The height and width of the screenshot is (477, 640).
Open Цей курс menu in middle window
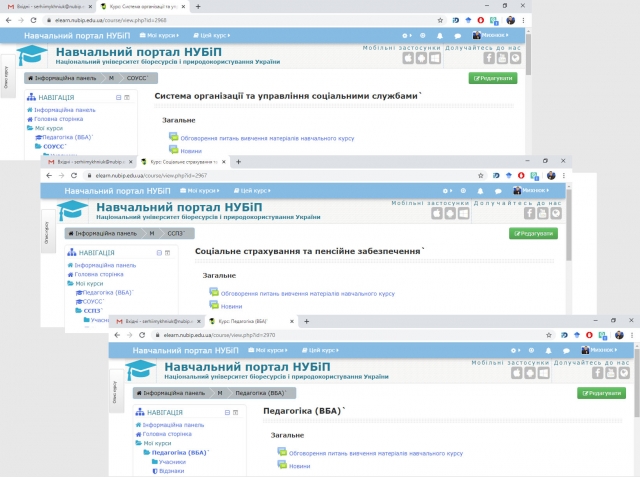252,191
